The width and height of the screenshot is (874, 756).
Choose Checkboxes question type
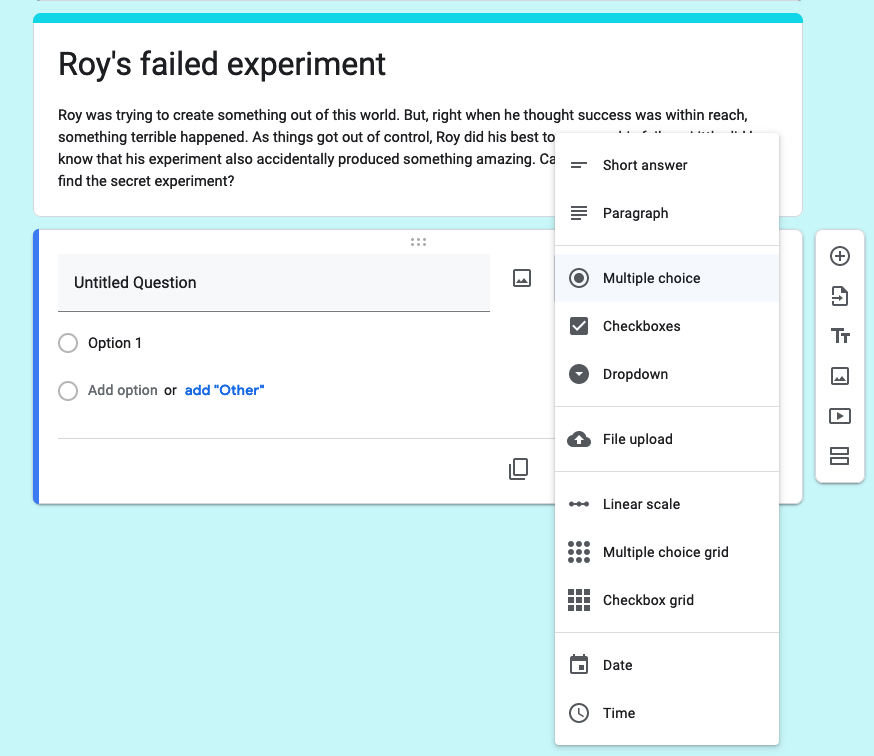641,326
